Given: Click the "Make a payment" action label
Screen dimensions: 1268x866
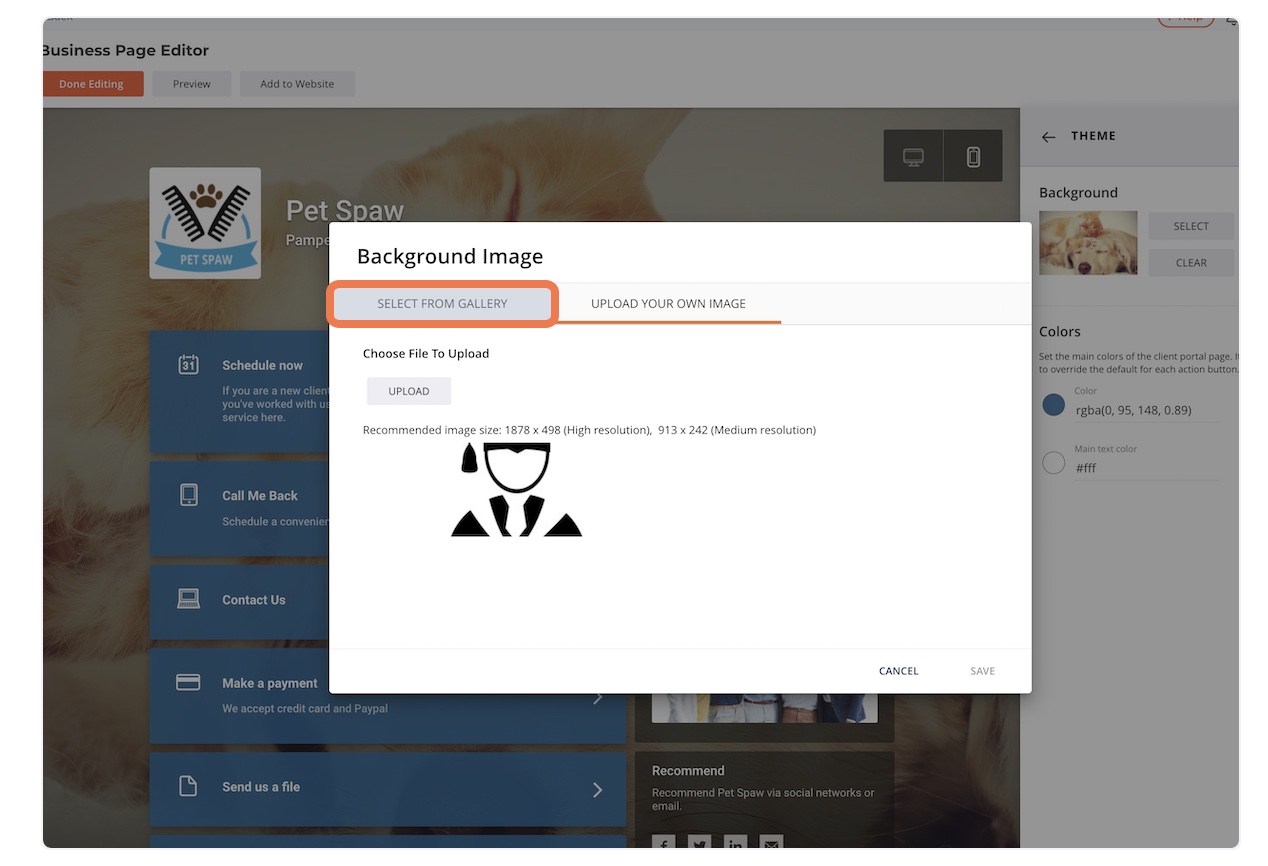Looking at the screenshot, I should pyautogui.click(x=270, y=684).
